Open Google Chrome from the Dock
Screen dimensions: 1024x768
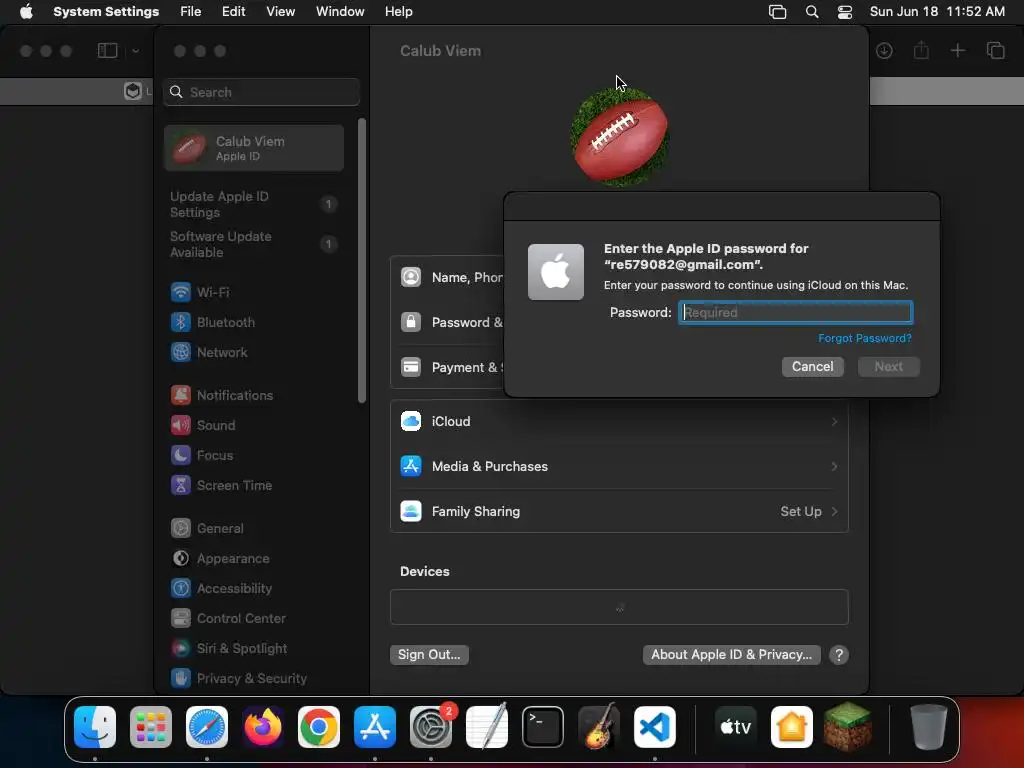tap(319, 727)
